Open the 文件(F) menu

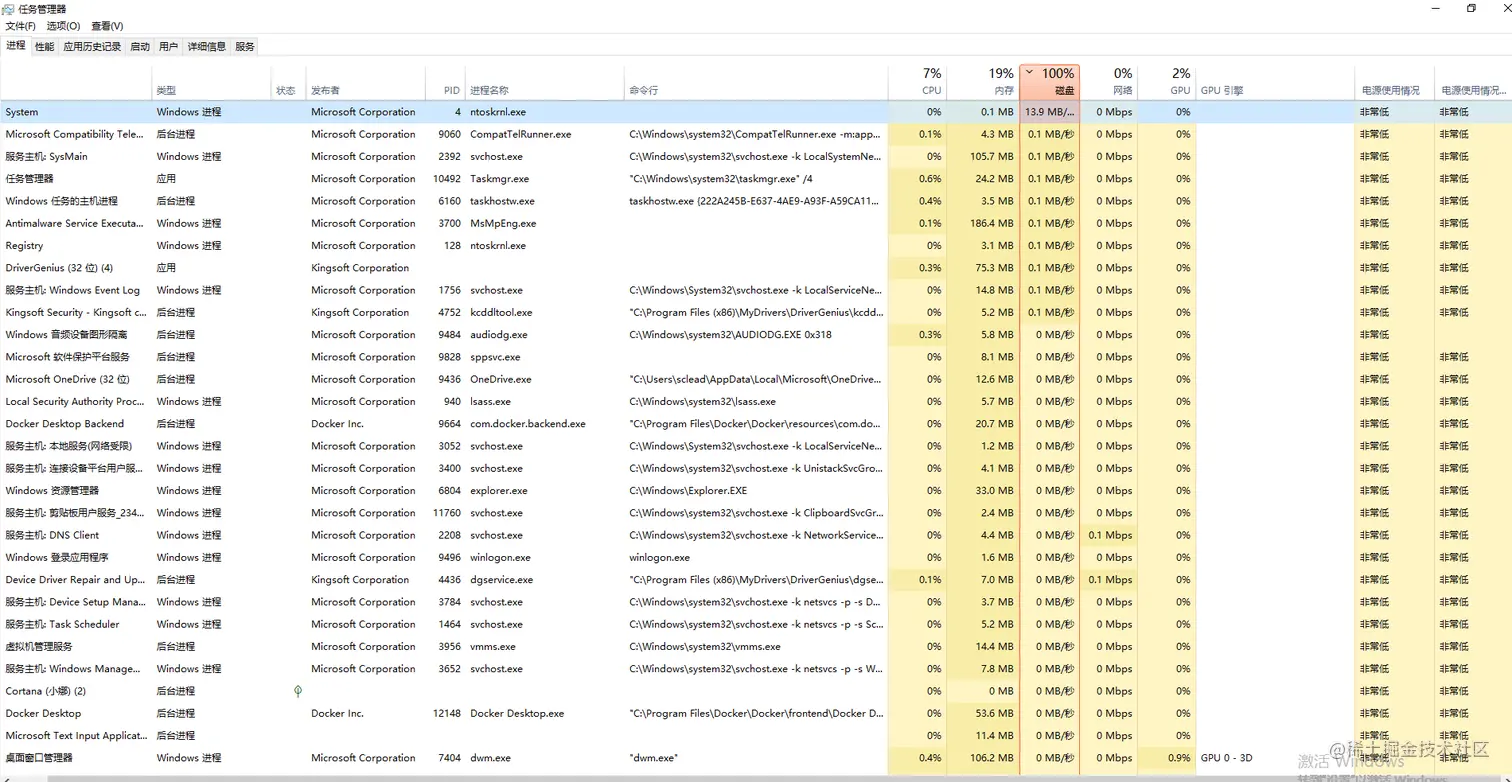click(21, 26)
